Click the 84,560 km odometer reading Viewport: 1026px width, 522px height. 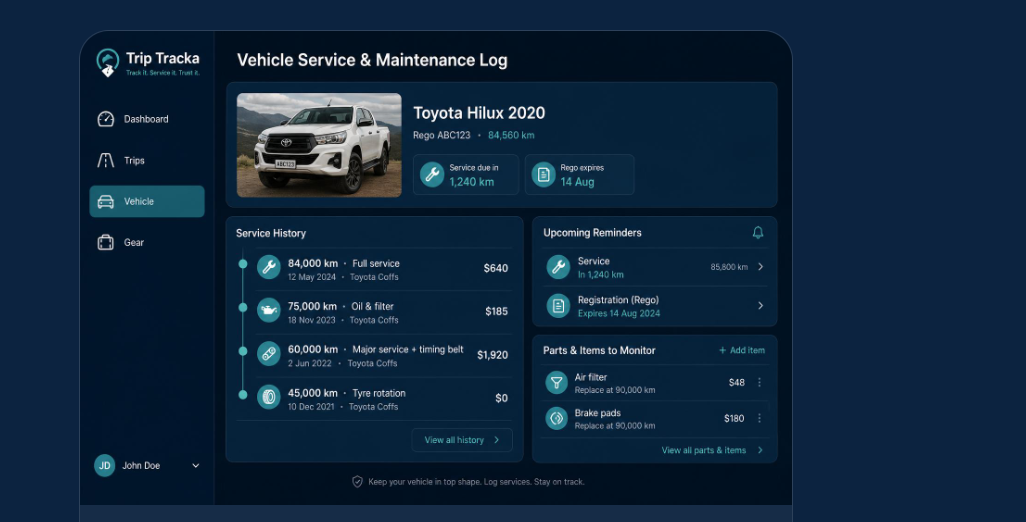coord(511,135)
